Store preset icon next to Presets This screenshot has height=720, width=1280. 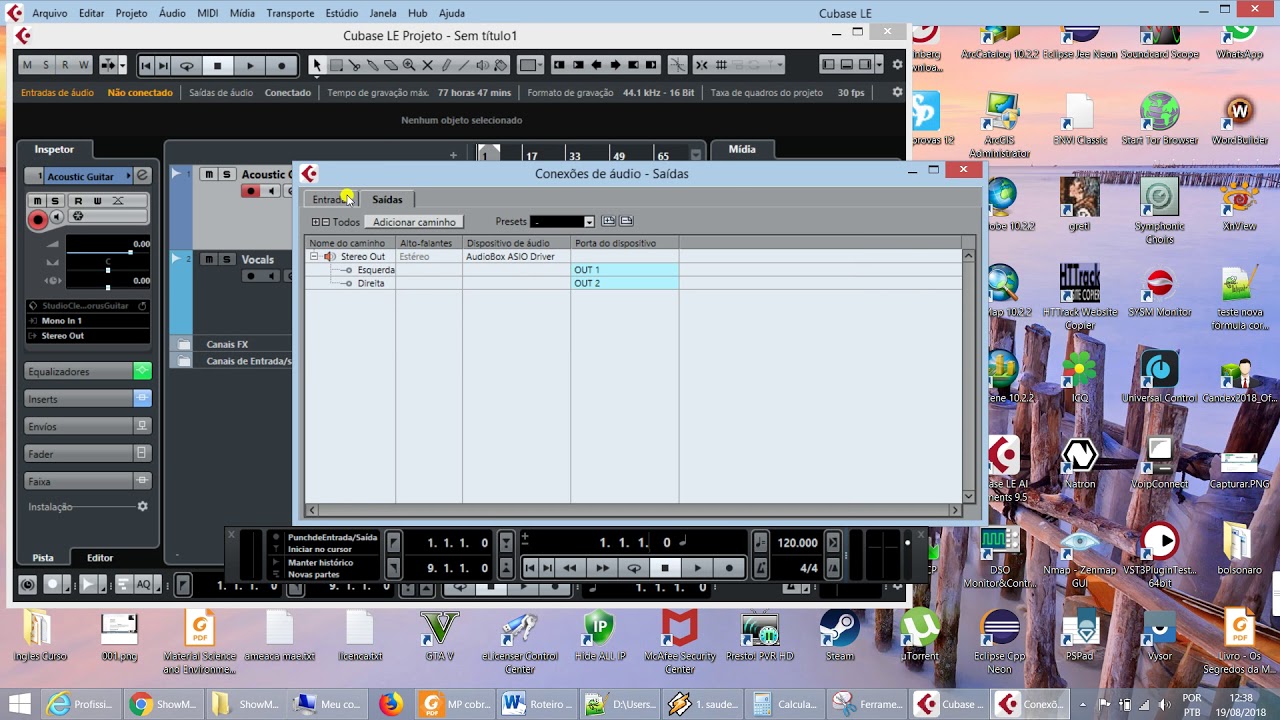tap(608, 221)
